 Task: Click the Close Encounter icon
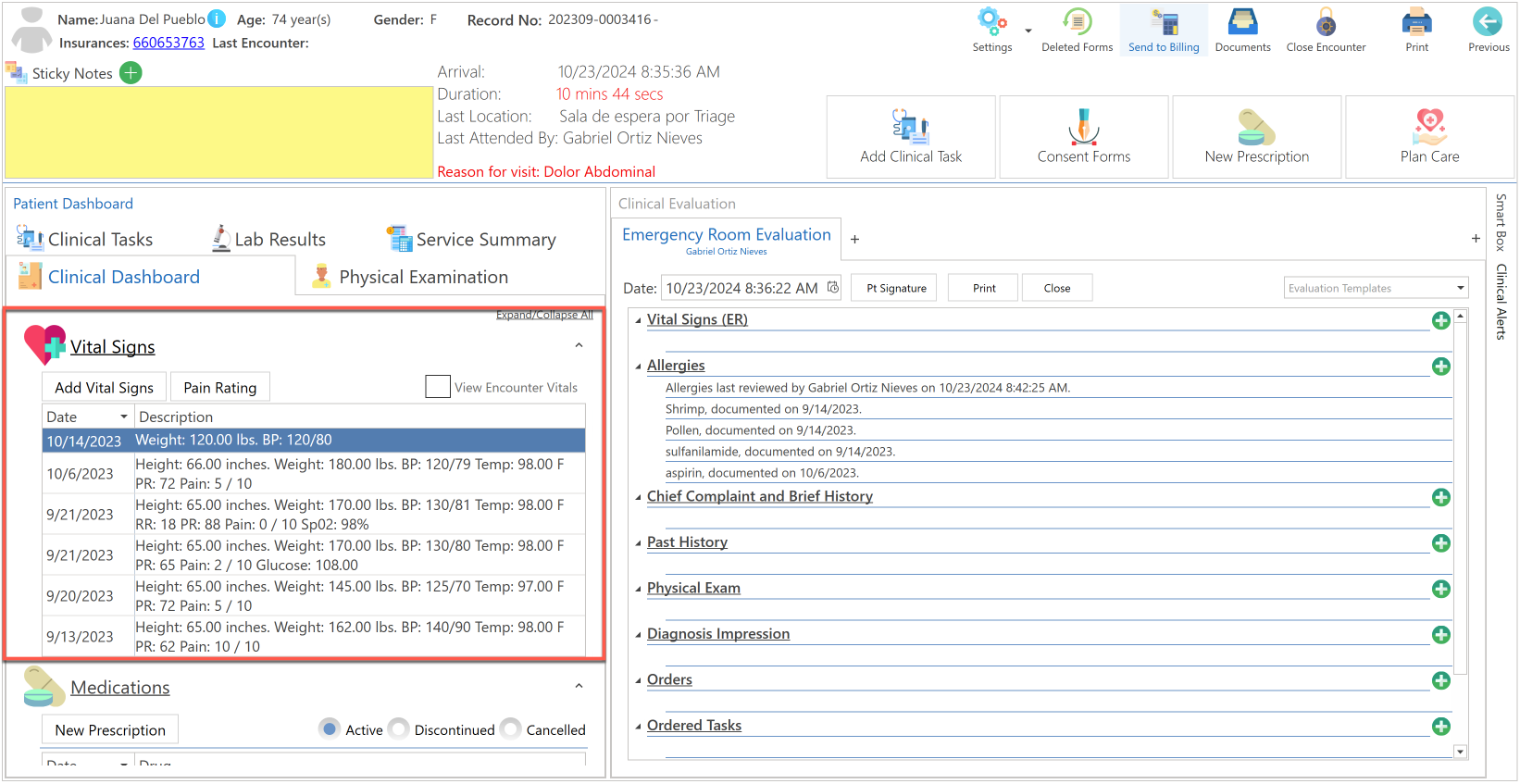[x=1326, y=22]
